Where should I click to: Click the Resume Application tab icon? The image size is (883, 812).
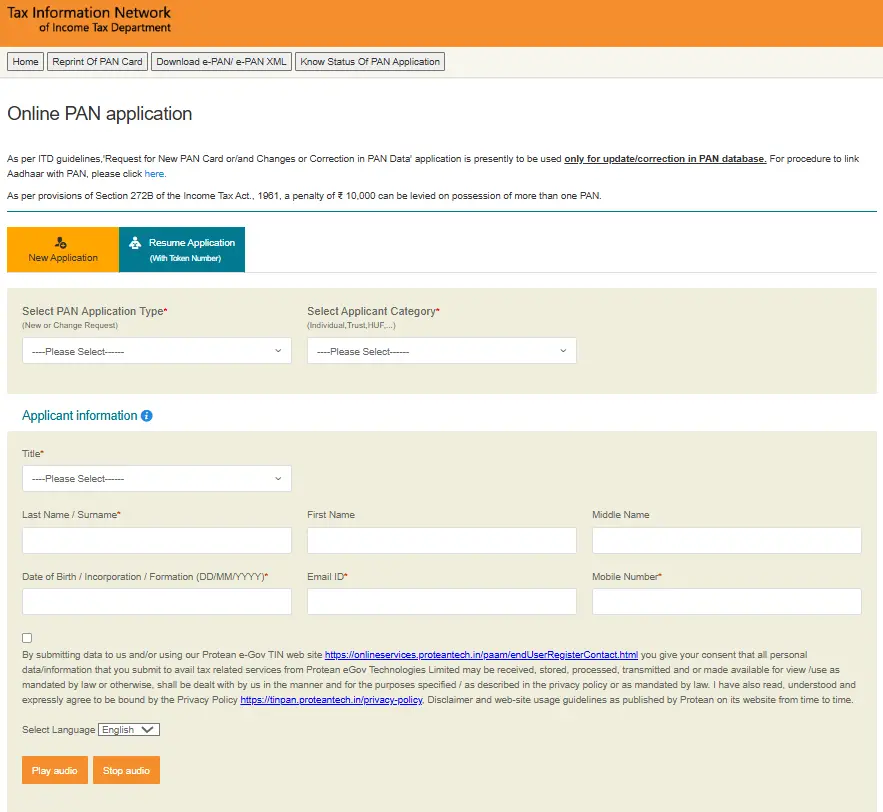coord(135,243)
